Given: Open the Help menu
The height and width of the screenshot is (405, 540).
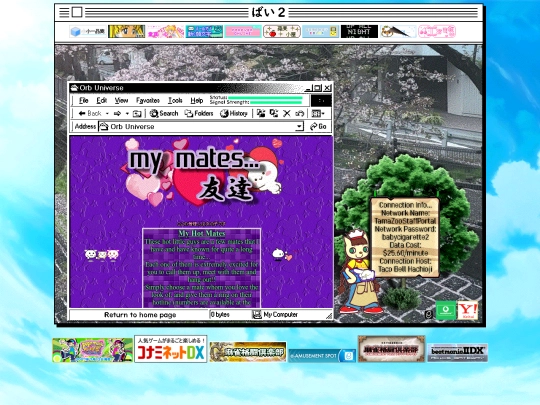Looking at the screenshot, I should click(197, 101).
